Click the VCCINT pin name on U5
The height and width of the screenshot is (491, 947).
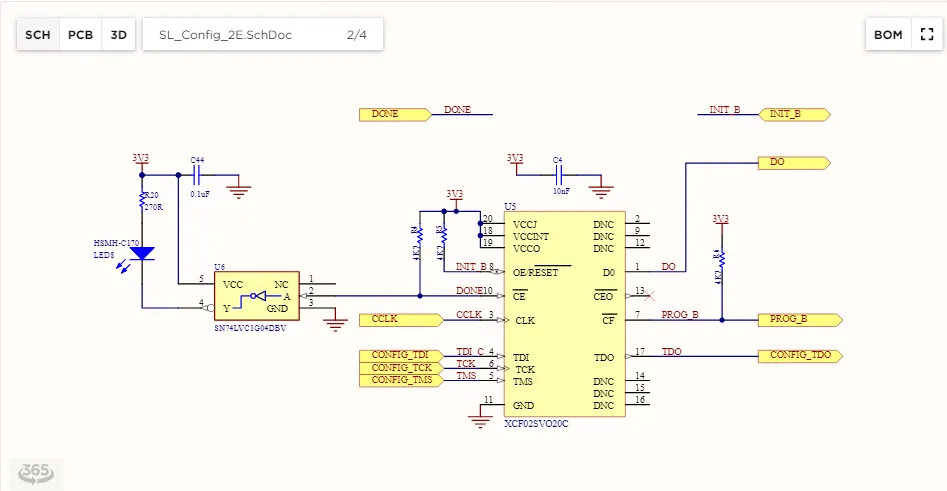click(531, 236)
